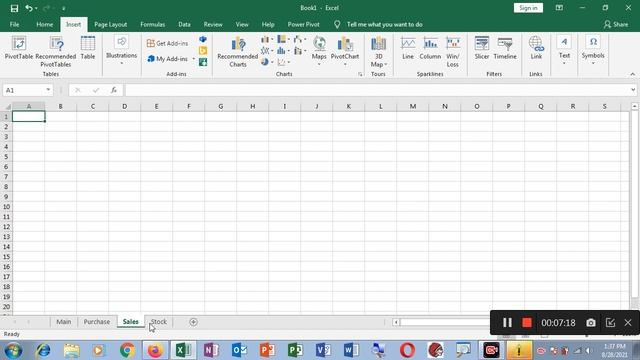Open the Windows Start menu

(13, 351)
